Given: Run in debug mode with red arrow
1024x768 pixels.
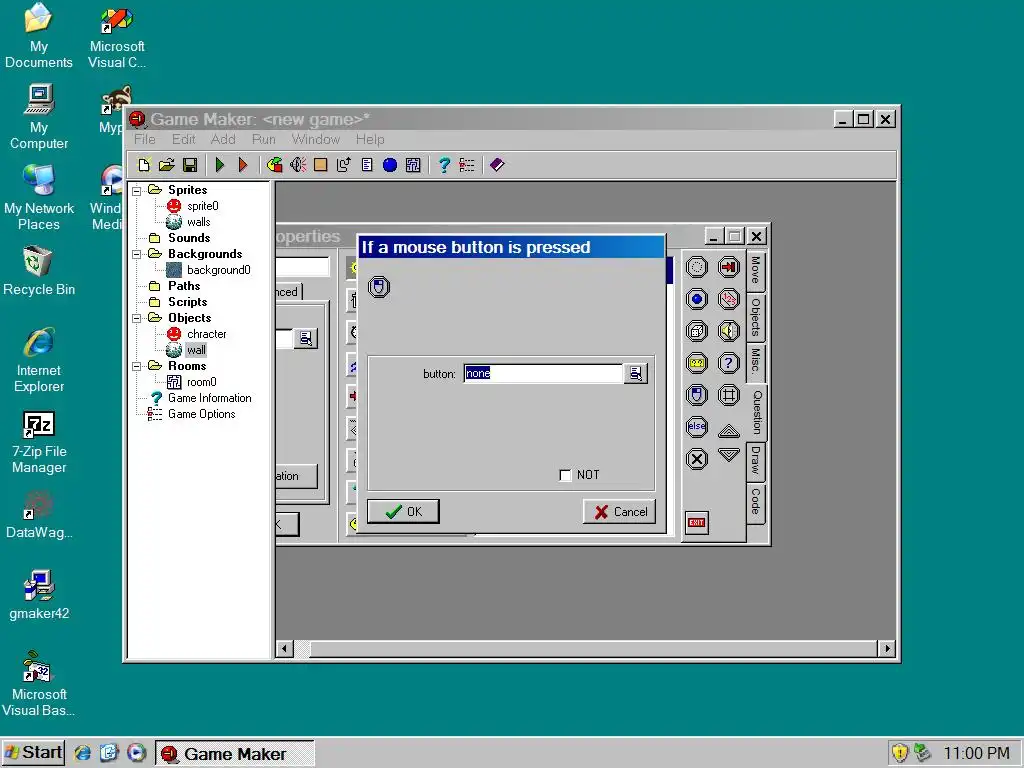Looking at the screenshot, I should [x=243, y=165].
